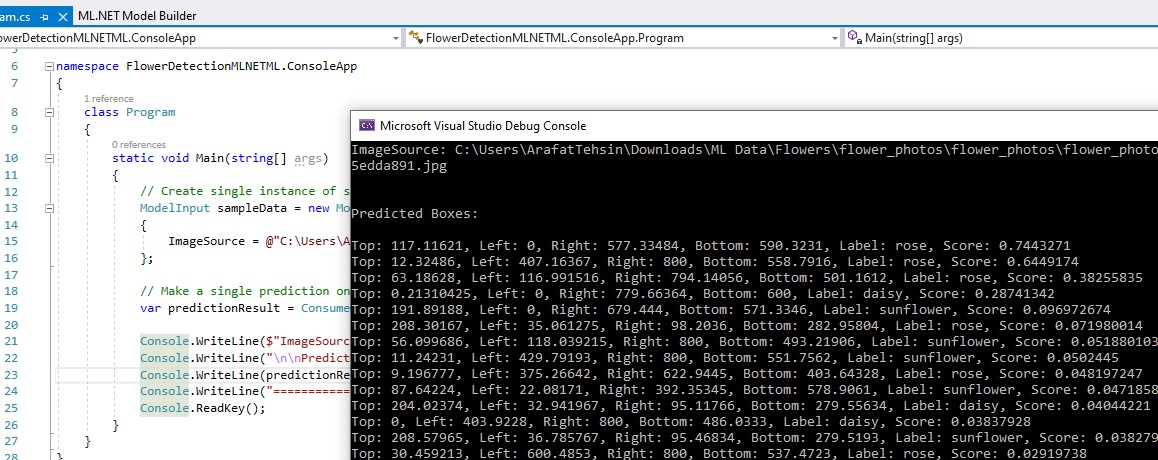Click the class icon beside ConsoleApp.Program
This screenshot has height=460, width=1158.
(415, 38)
